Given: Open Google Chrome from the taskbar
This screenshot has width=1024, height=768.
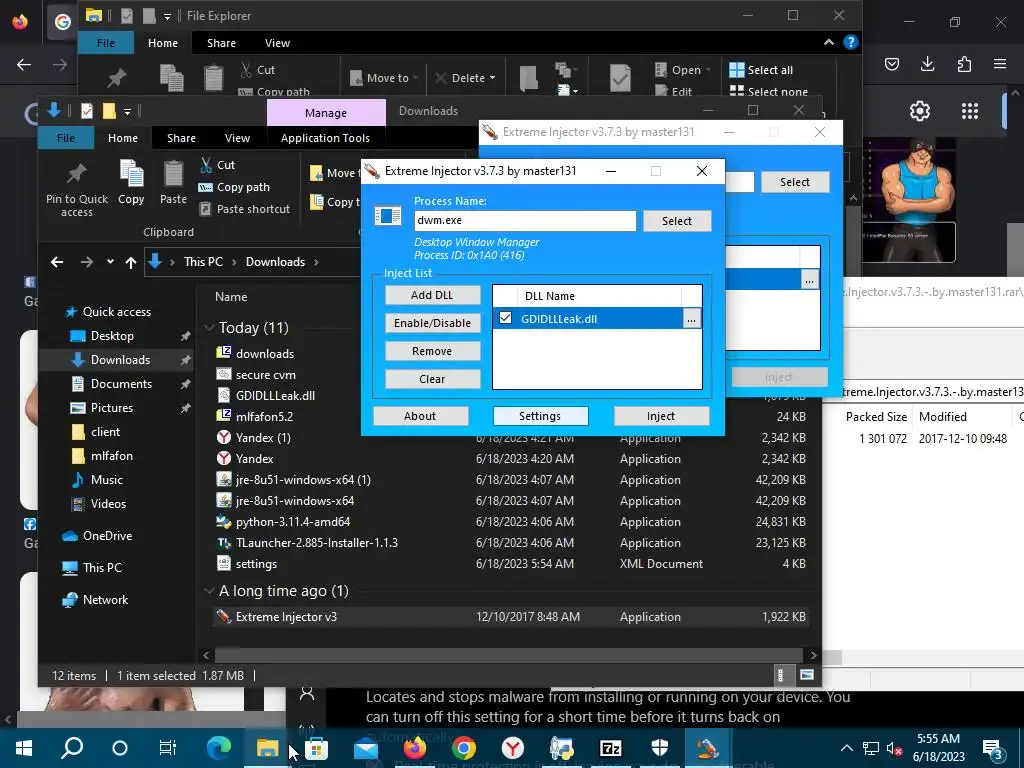Looking at the screenshot, I should tap(464, 748).
